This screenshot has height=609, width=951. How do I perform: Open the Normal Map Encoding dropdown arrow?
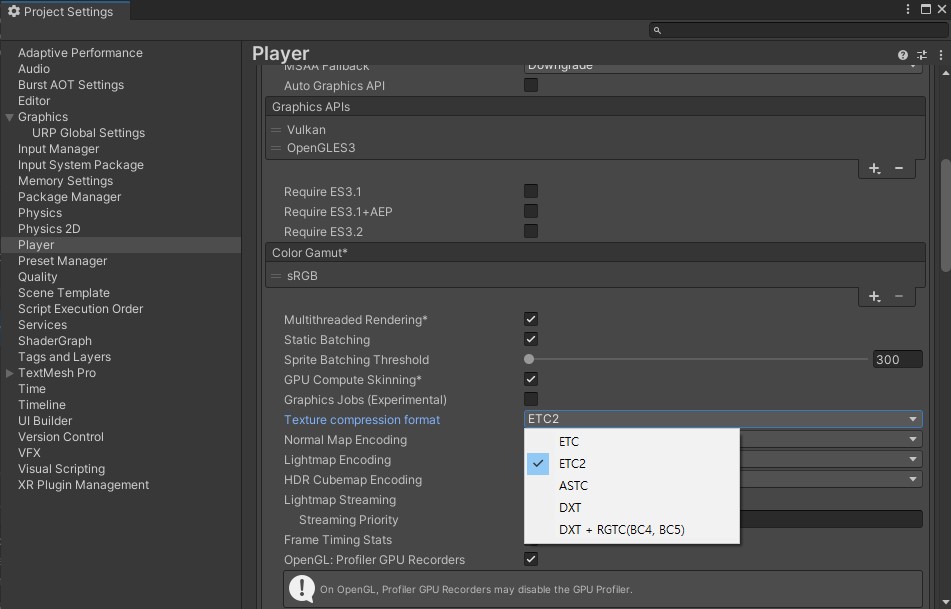pyautogui.click(x=913, y=439)
